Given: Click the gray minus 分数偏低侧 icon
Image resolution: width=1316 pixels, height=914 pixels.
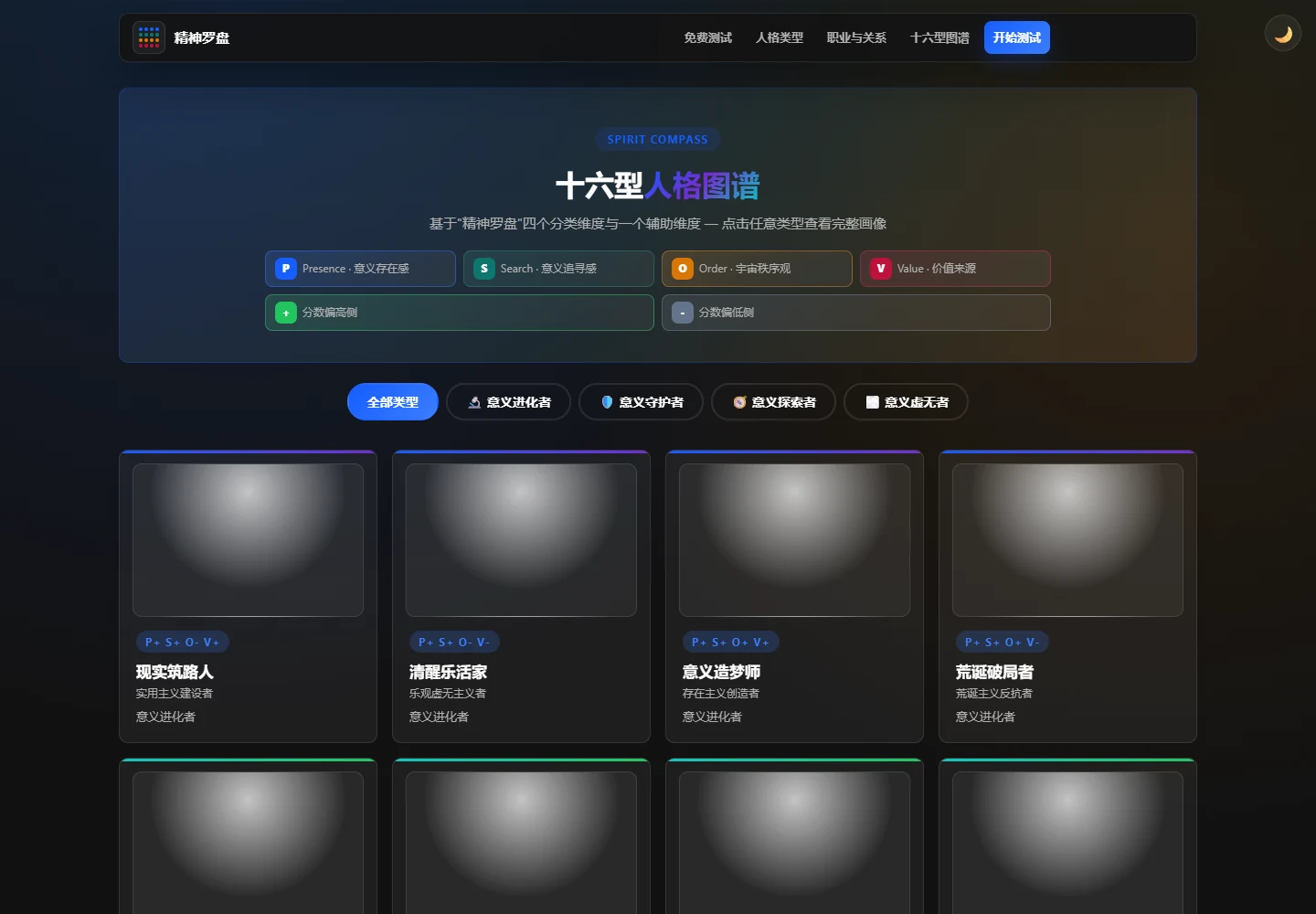Looking at the screenshot, I should [x=683, y=313].
